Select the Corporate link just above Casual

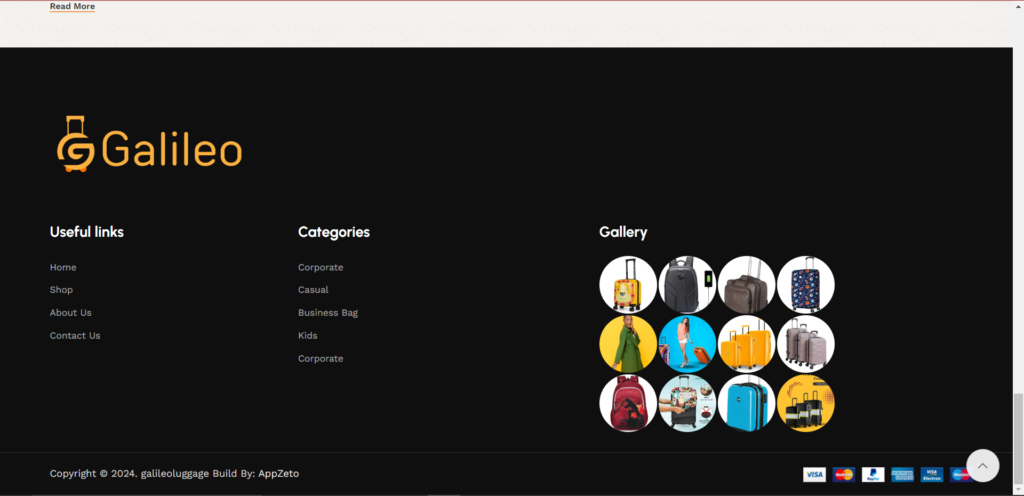(x=321, y=268)
